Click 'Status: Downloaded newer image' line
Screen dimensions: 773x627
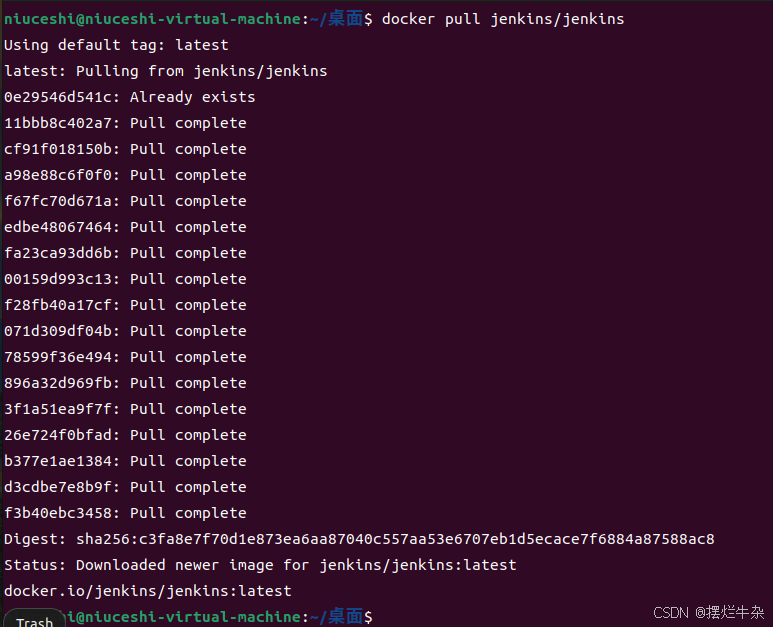[260, 565]
